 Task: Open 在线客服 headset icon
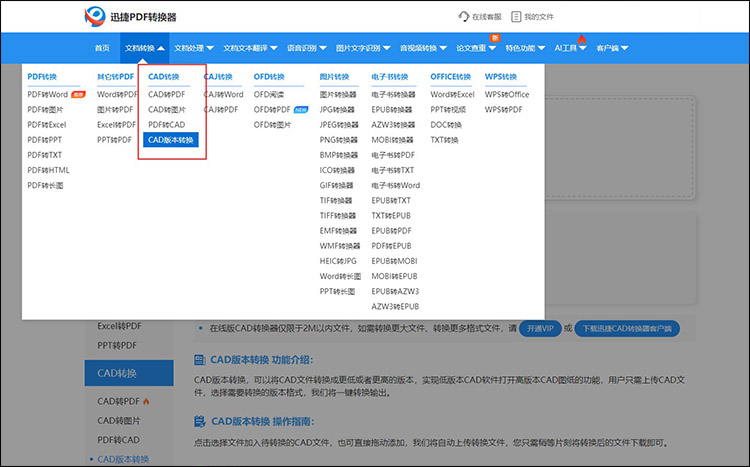tap(463, 17)
